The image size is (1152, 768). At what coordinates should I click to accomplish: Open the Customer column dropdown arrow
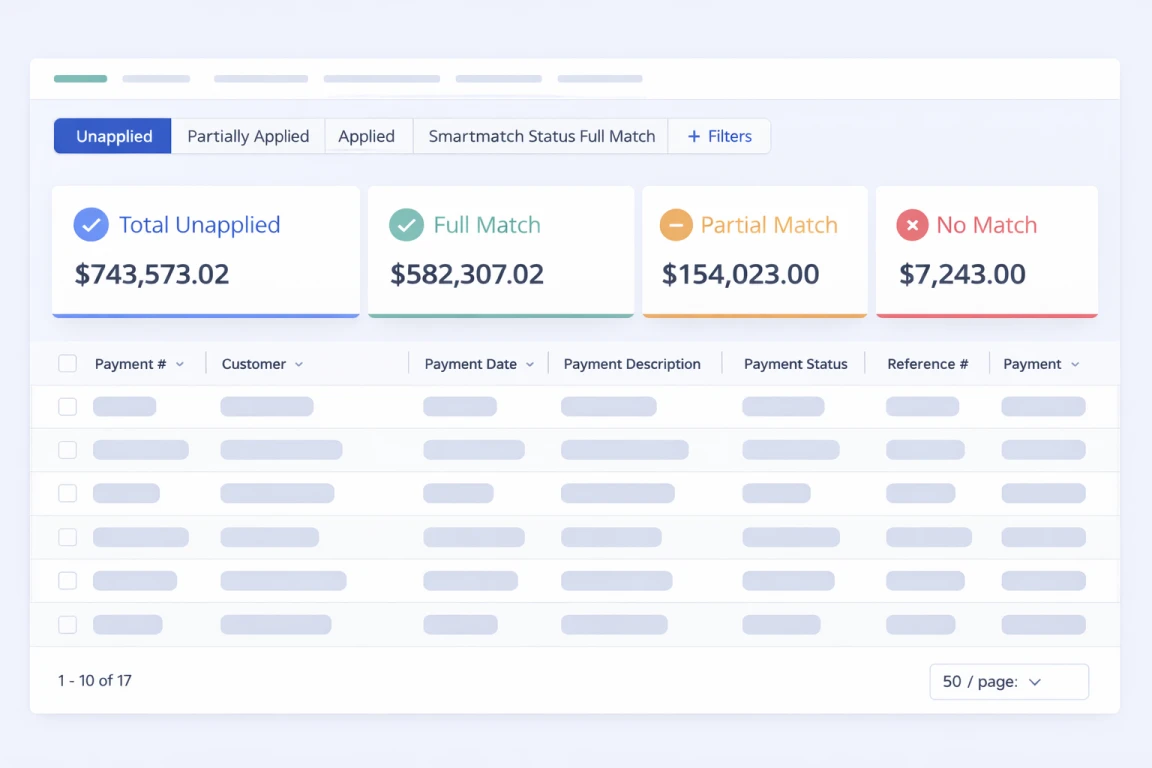coord(299,365)
